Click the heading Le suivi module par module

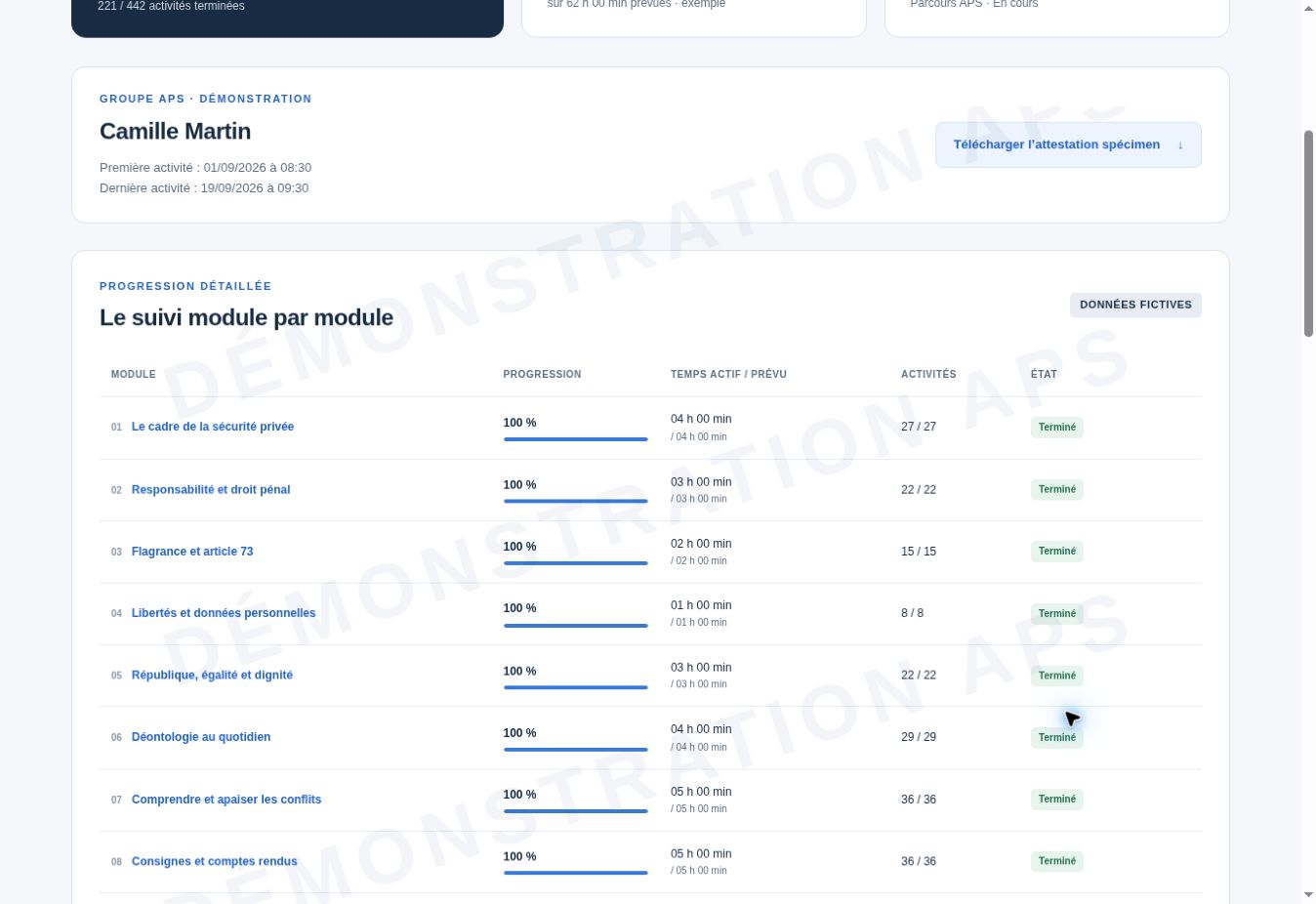[x=246, y=318]
